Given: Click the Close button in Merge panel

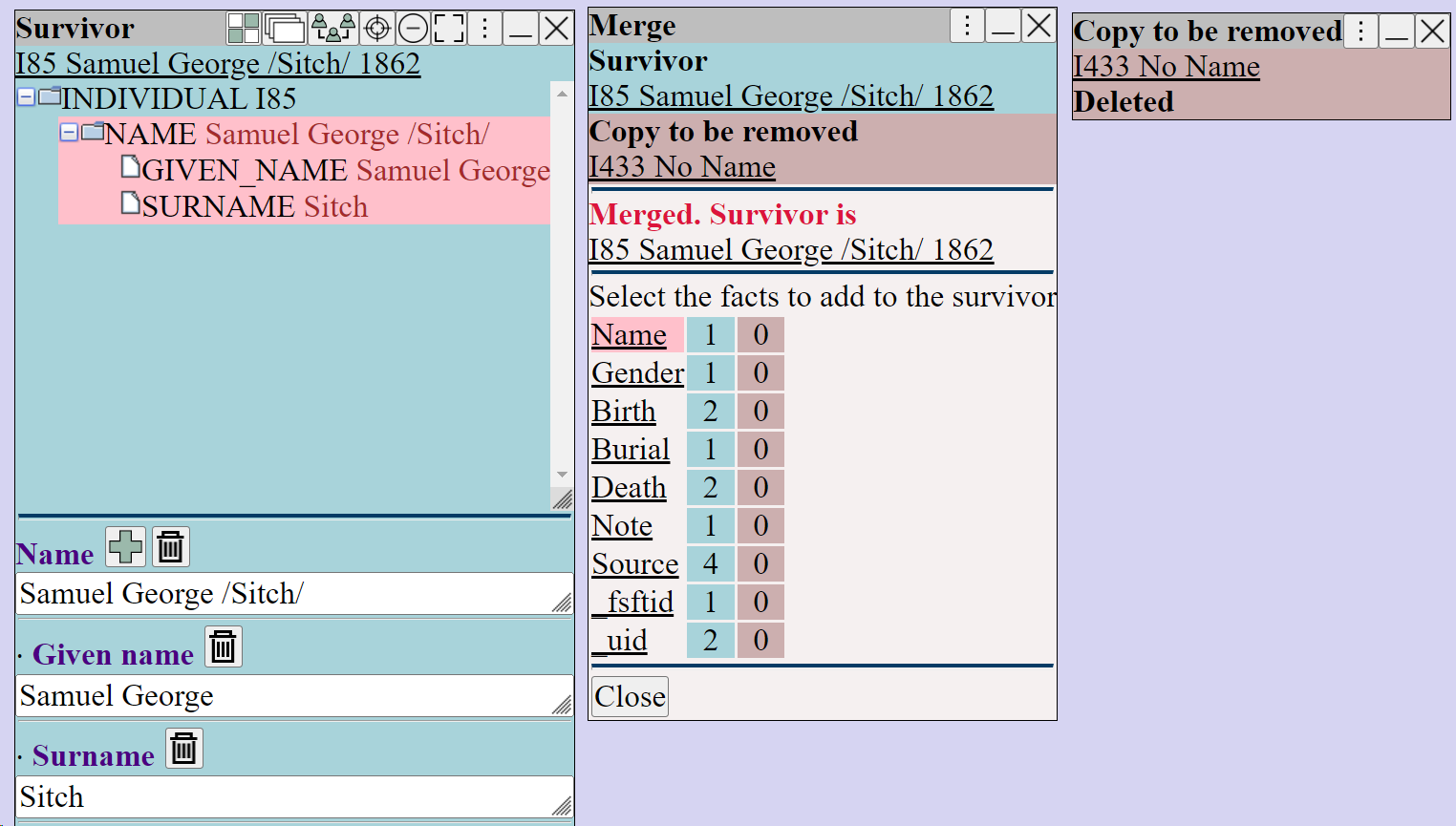Looking at the screenshot, I should click(630, 696).
